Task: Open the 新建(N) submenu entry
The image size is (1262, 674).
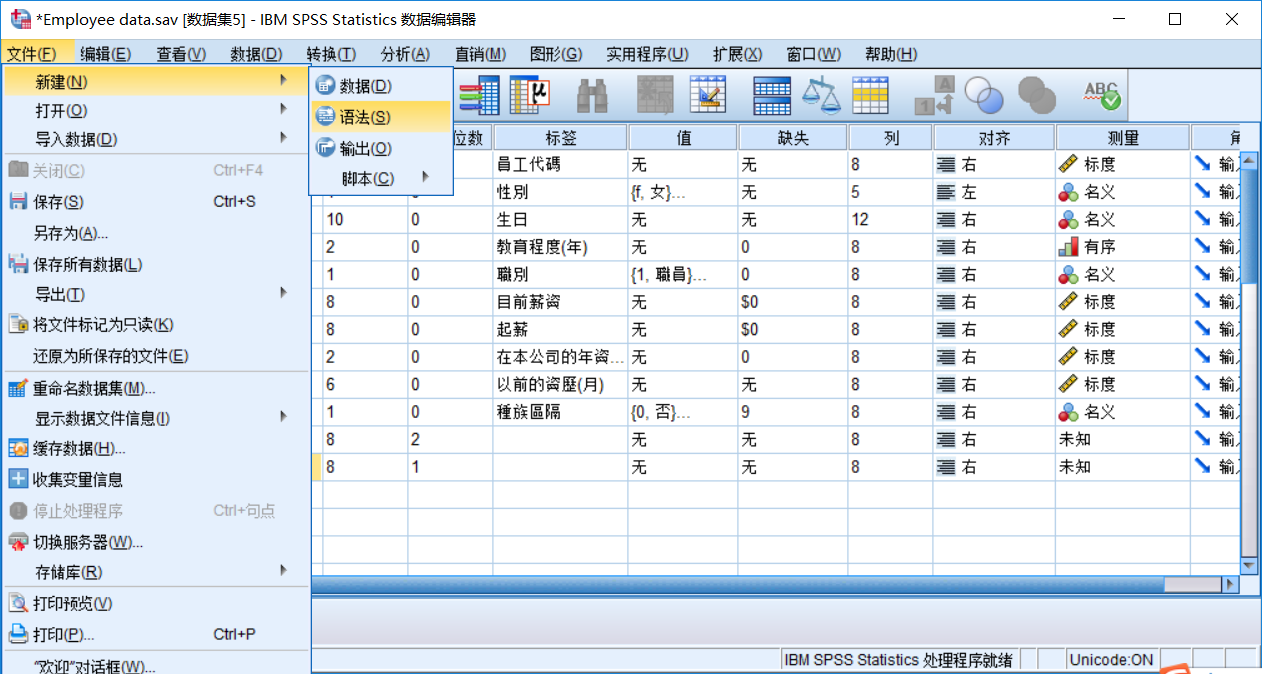Action: (155, 81)
